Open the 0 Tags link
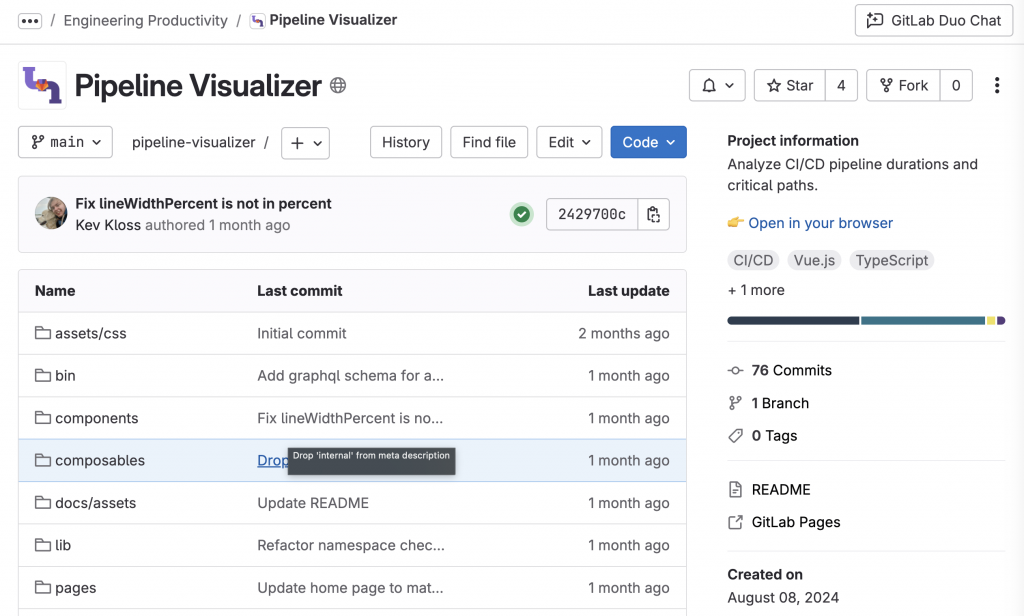 pyautogui.click(x=775, y=436)
